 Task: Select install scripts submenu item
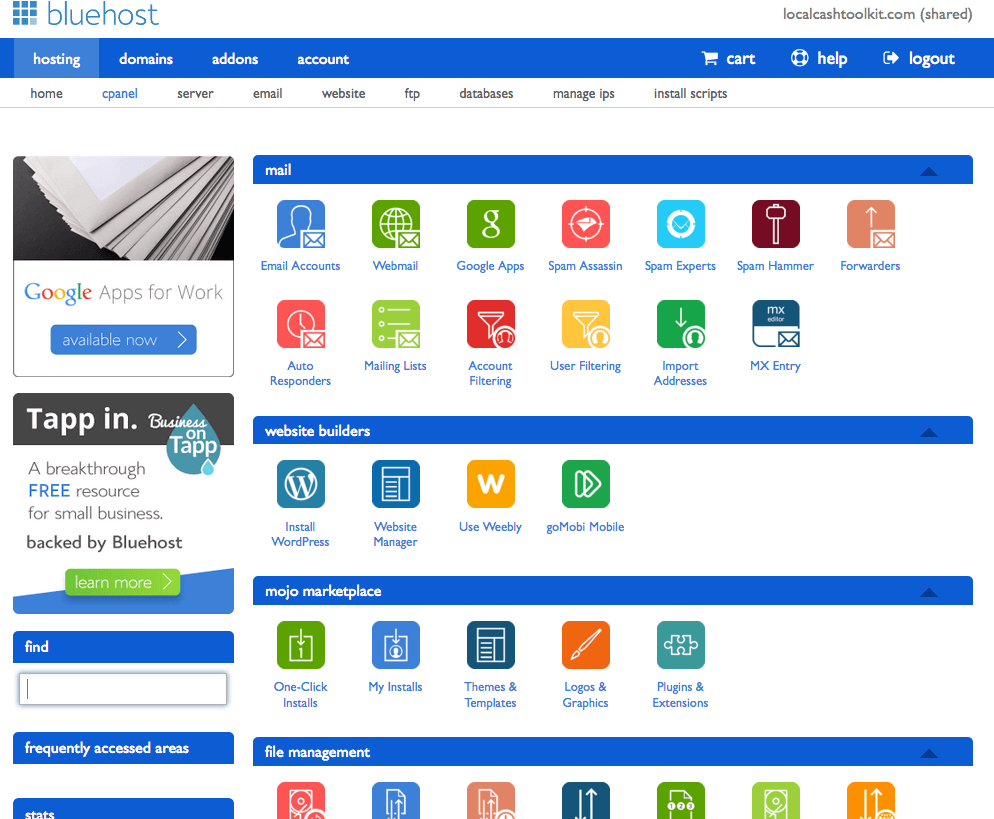(x=690, y=94)
